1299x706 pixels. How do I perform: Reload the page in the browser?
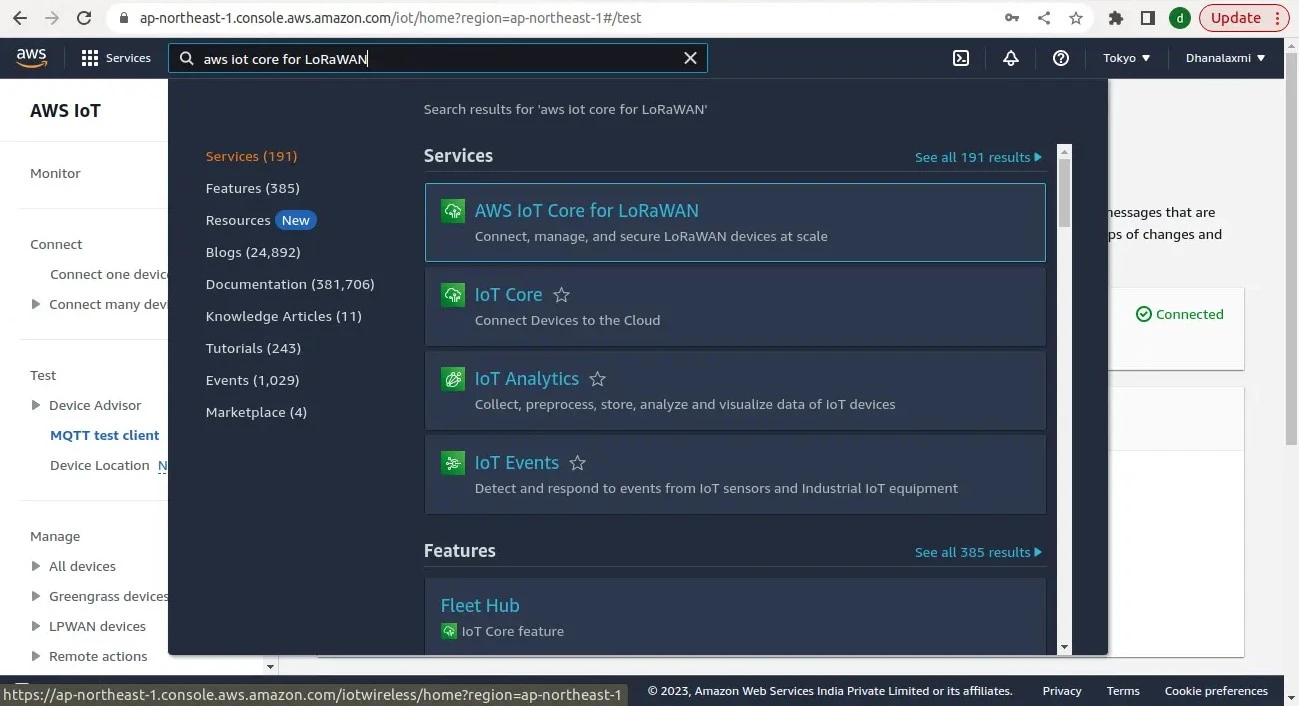[84, 18]
